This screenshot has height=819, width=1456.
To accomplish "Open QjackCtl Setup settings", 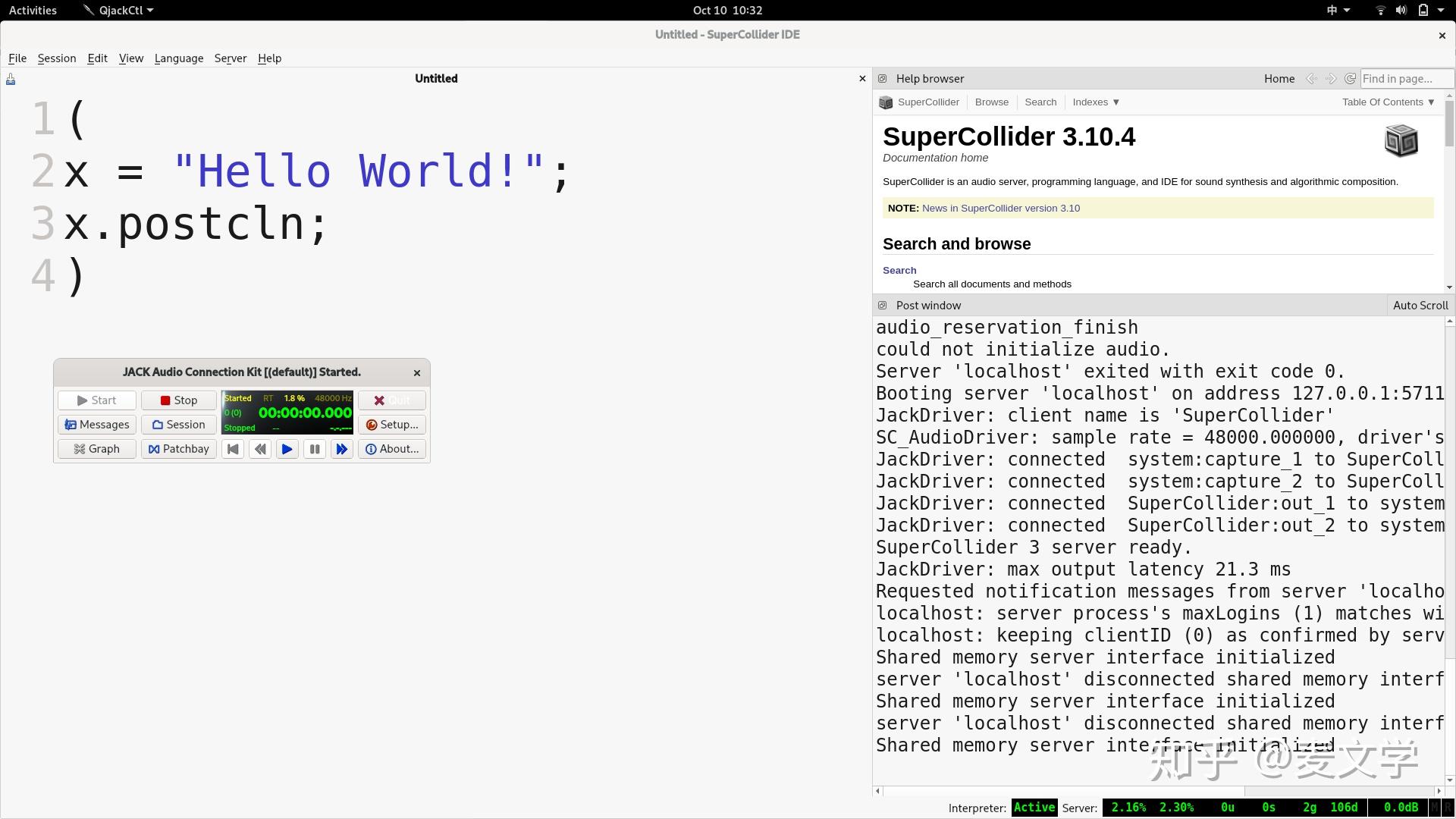I will point(392,424).
